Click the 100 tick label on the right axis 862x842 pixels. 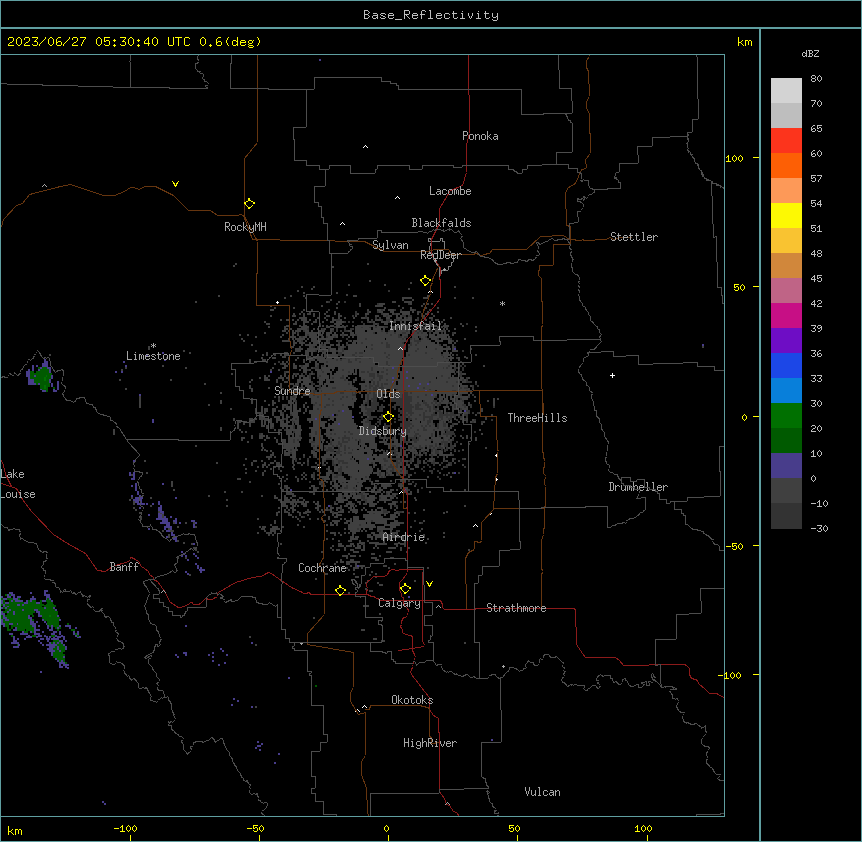click(734, 158)
